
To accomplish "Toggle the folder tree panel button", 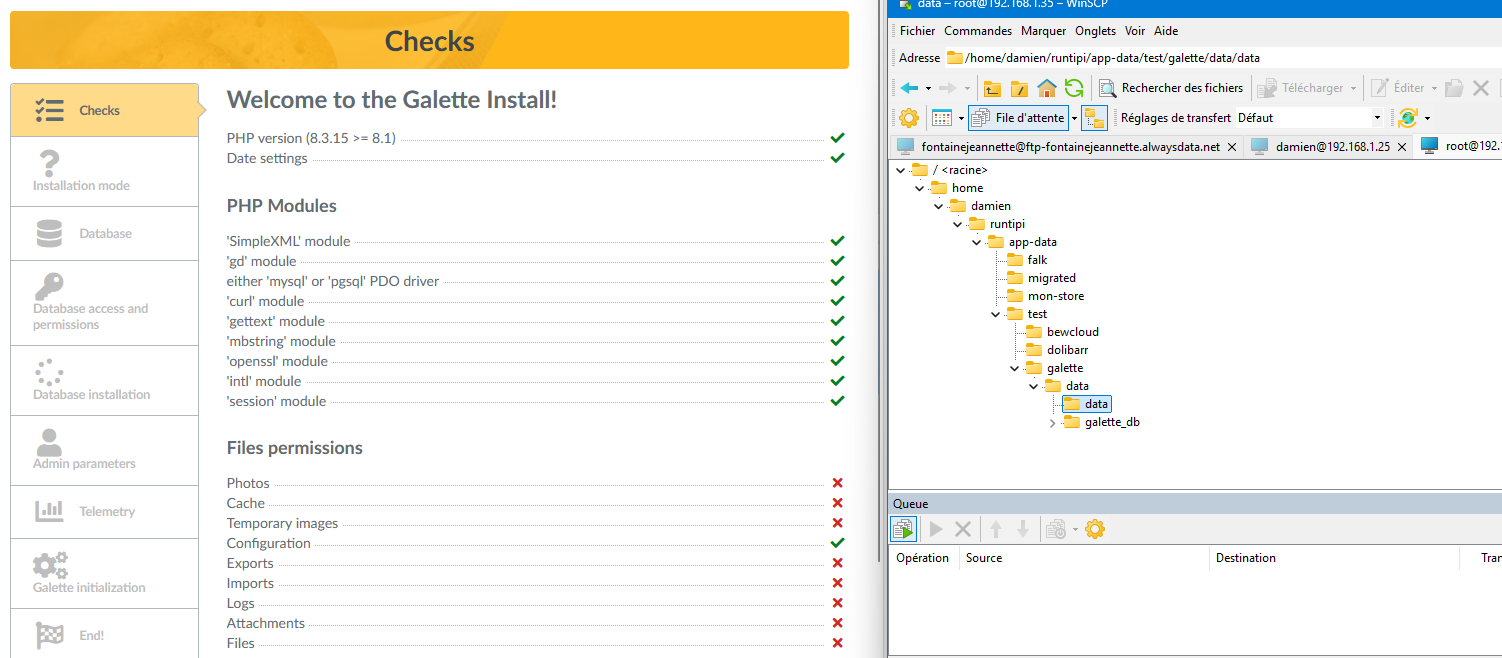I will tap(1094, 118).
